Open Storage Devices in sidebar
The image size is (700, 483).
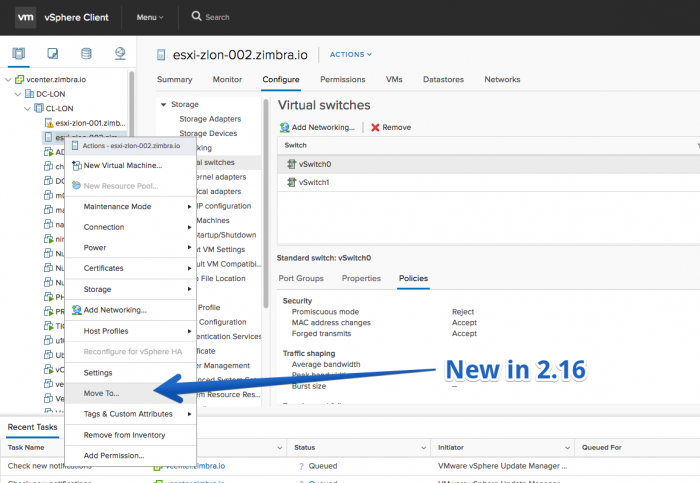click(x=208, y=133)
